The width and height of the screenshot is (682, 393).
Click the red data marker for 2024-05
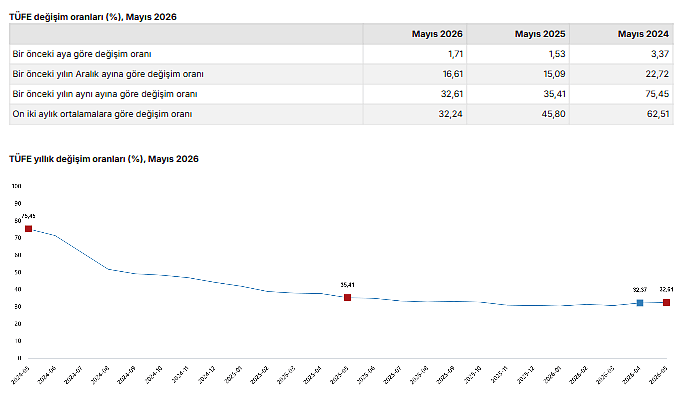coord(29,229)
